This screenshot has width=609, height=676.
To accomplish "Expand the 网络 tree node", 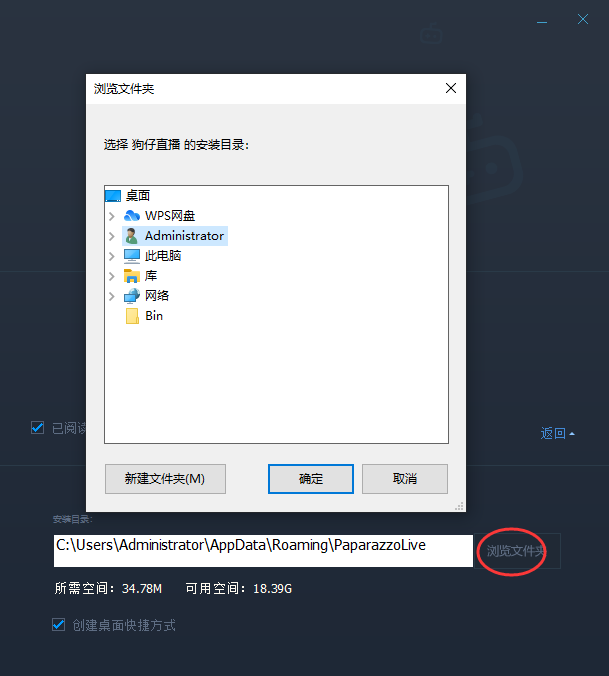I will [112, 296].
